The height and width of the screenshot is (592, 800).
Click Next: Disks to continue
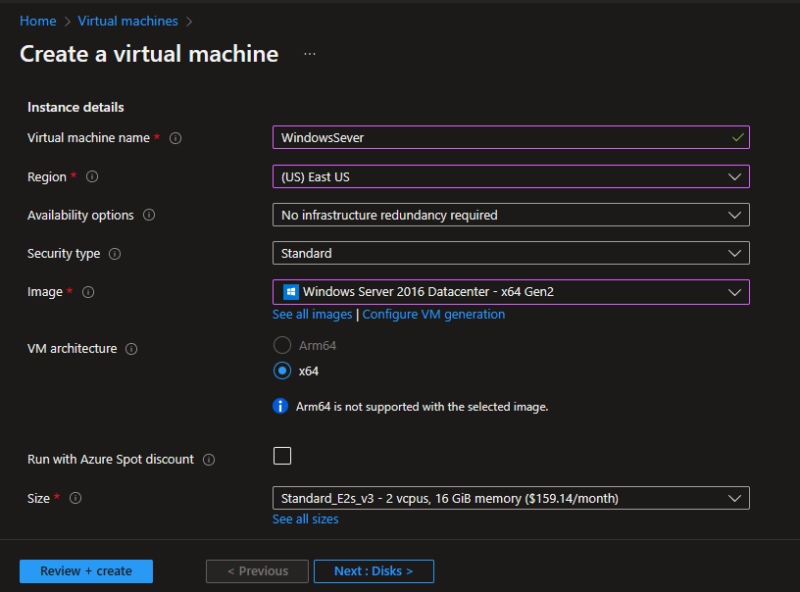tap(373, 570)
